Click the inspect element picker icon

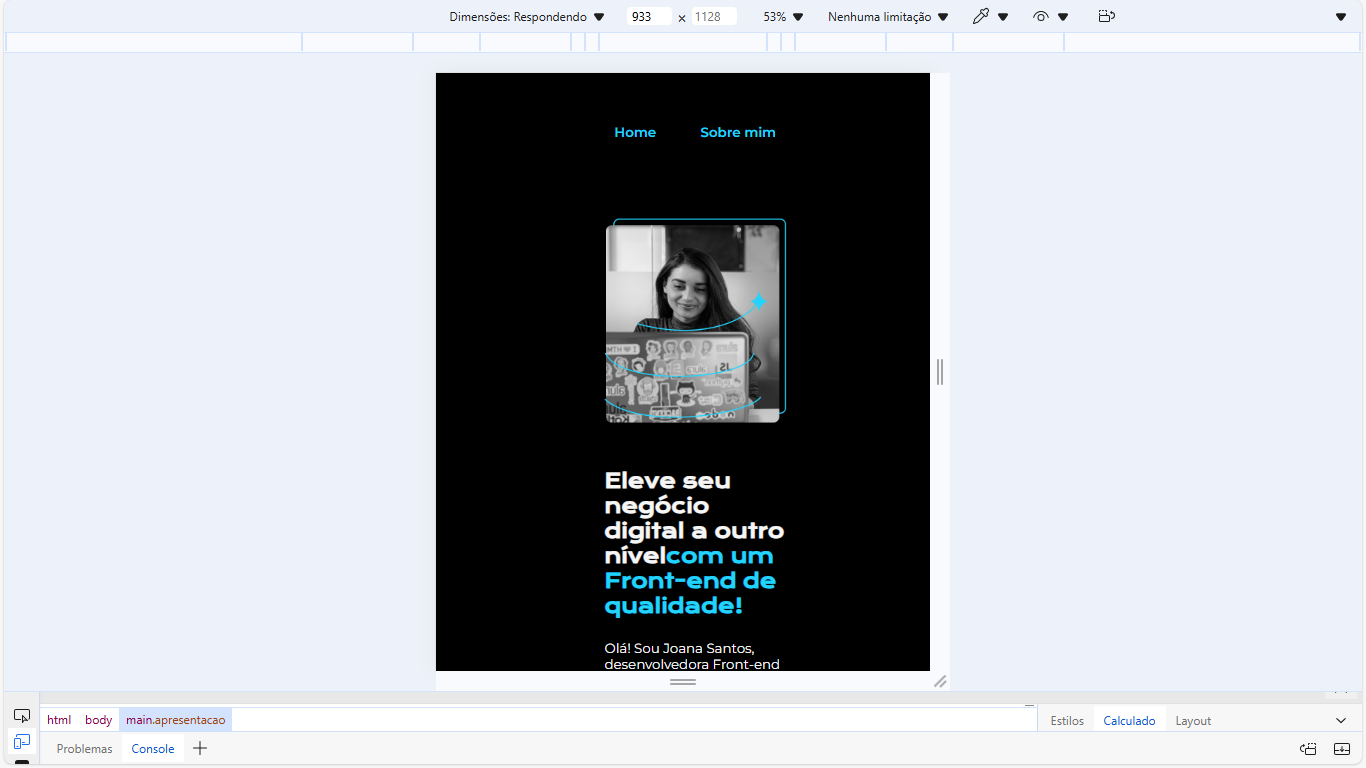pos(22,716)
